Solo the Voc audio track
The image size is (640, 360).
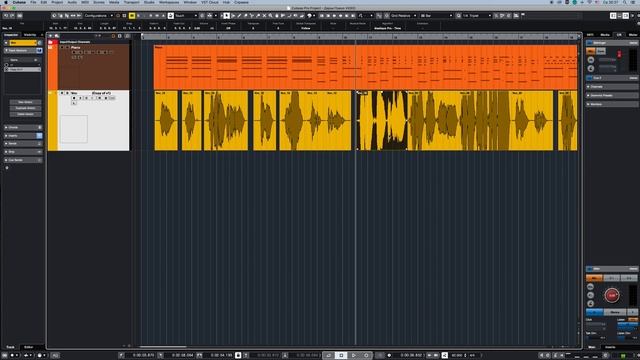(x=67, y=93)
